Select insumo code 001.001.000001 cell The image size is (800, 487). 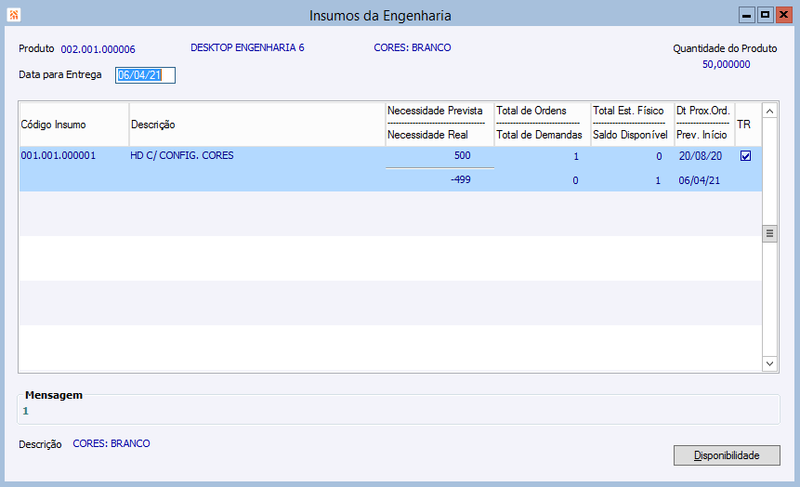click(x=58, y=156)
